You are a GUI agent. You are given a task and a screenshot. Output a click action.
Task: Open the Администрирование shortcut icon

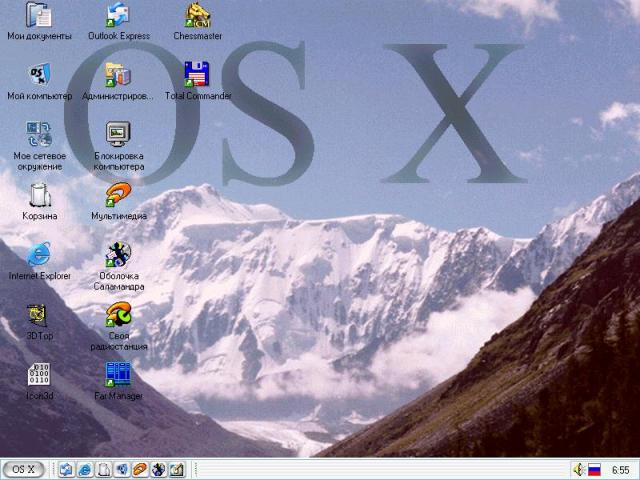[x=118, y=75]
